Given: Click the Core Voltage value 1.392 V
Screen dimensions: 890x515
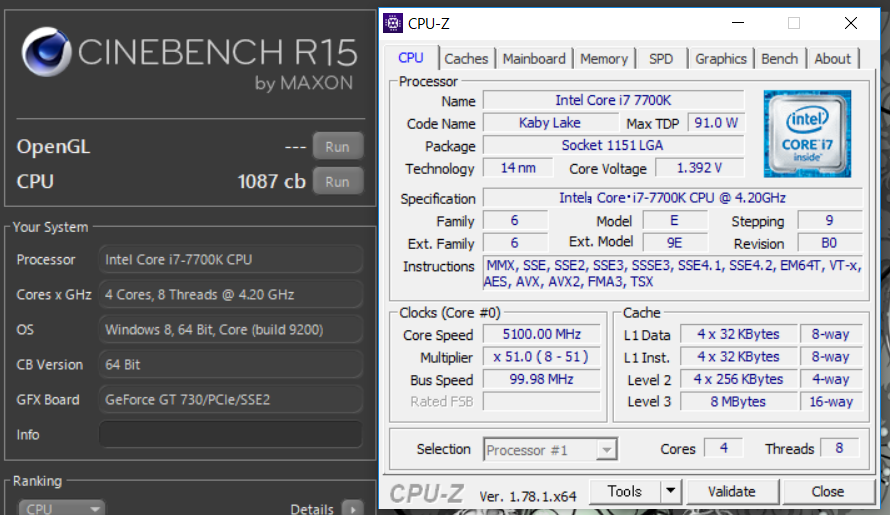Looking at the screenshot, I should (x=699, y=168).
